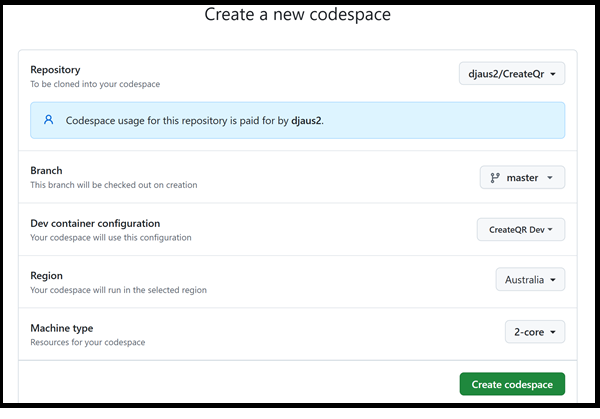Expand the master branch selector
This screenshot has width=600, height=419.
[522, 178]
